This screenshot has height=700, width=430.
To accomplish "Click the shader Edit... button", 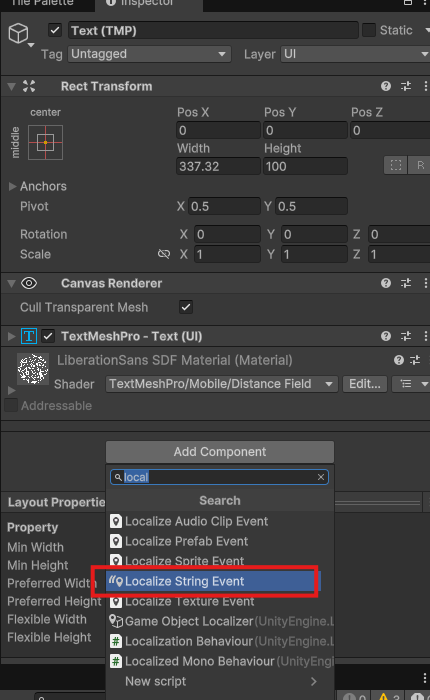I will coord(365,384).
